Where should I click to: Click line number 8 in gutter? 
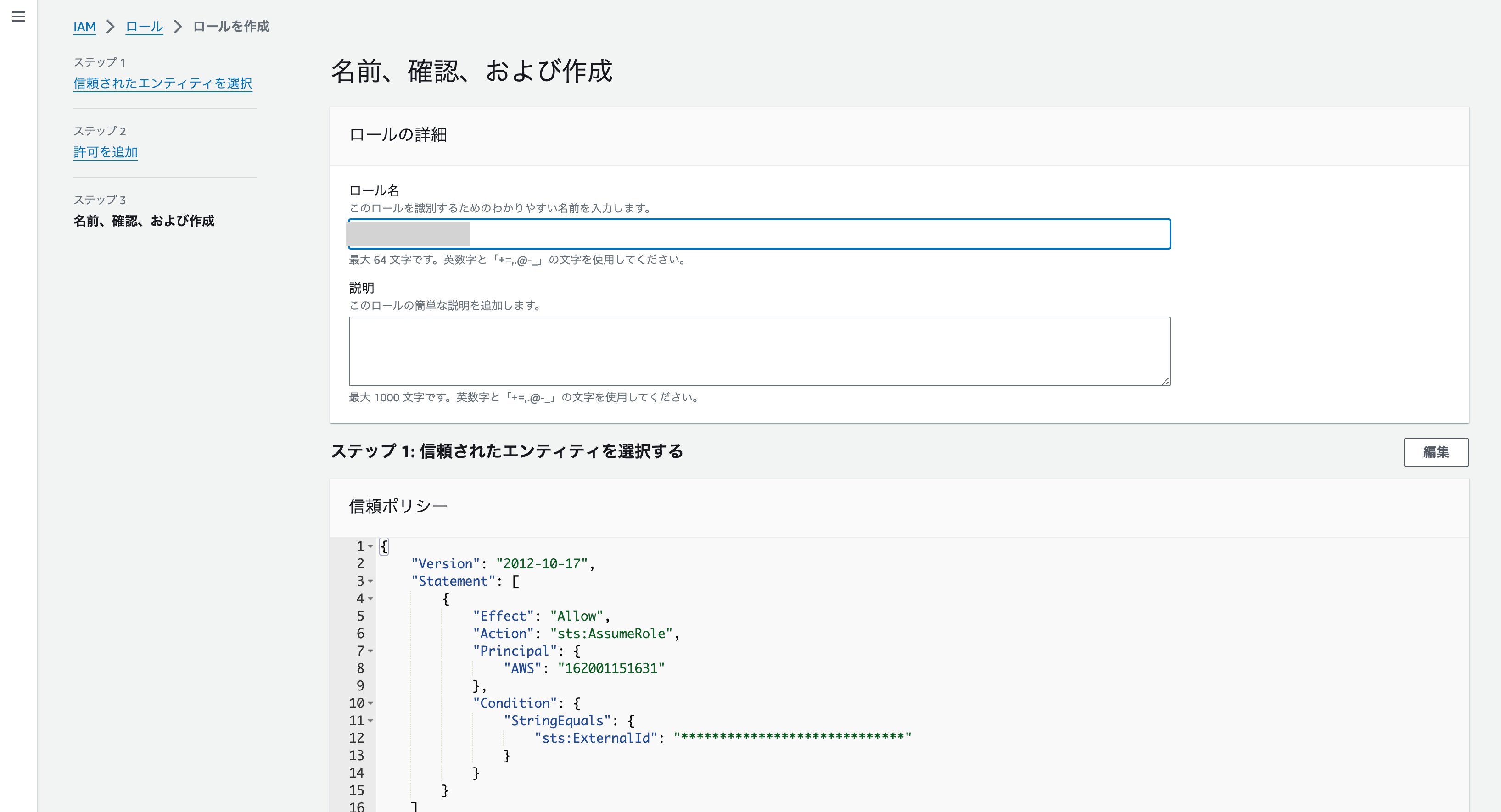click(361, 669)
